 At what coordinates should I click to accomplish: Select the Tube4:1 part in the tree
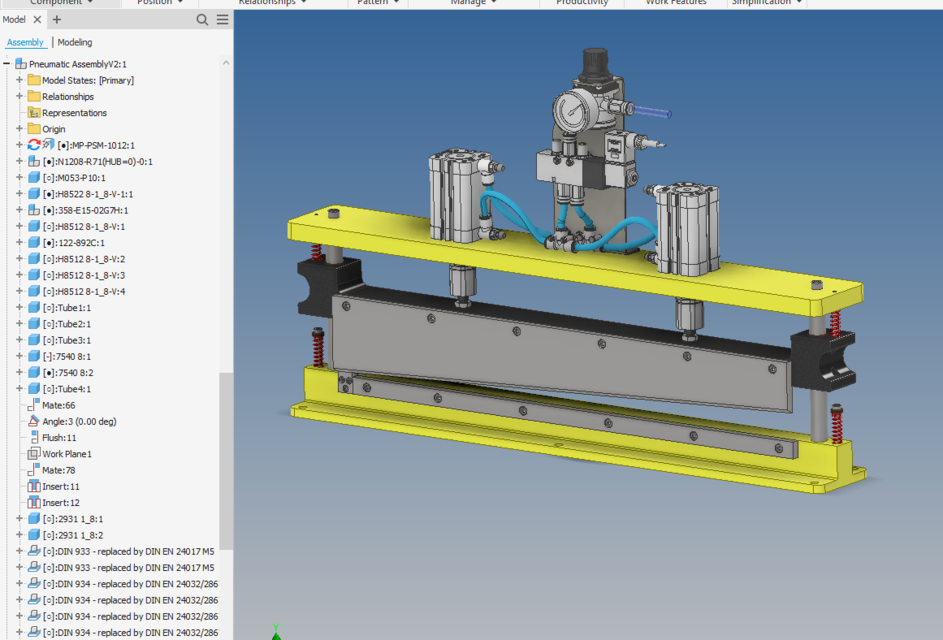click(x=67, y=389)
